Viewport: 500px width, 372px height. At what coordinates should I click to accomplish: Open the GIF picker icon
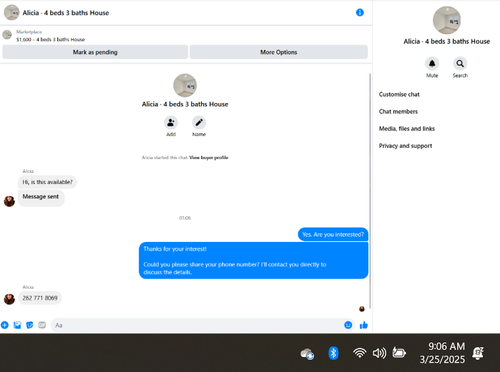click(x=42, y=325)
